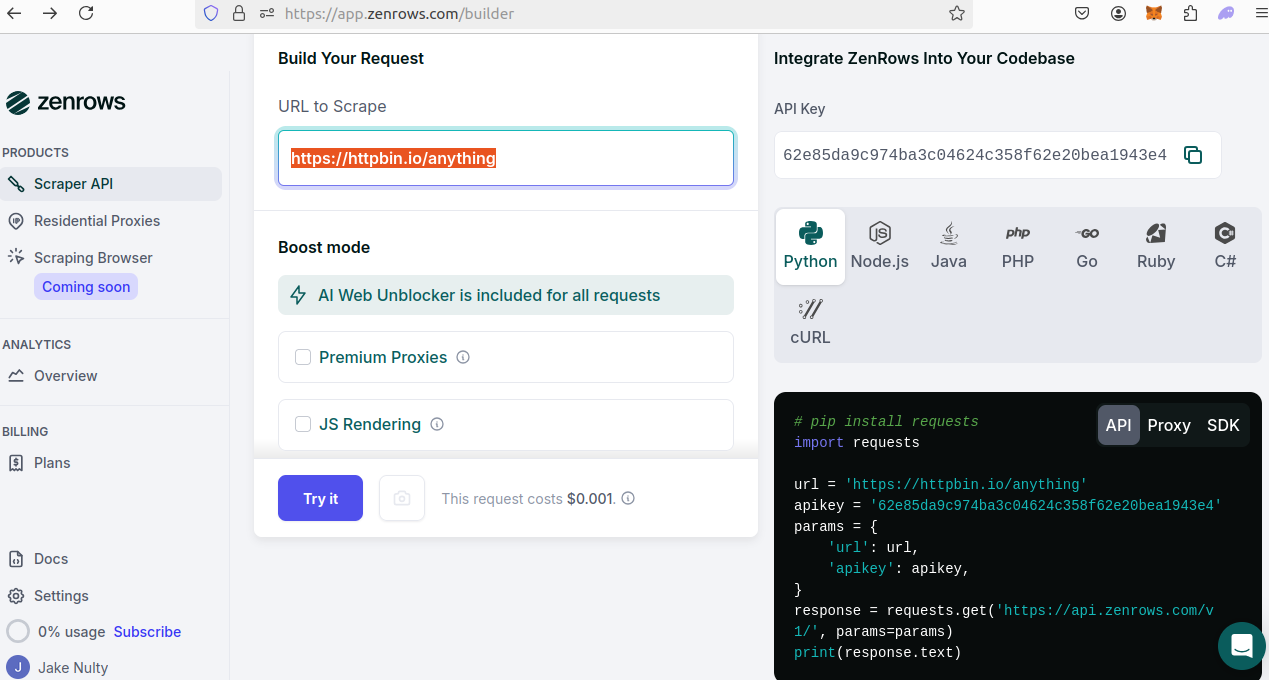The image size is (1269, 680).
Task: Enable the Premium Proxies checkbox
Action: tap(303, 357)
